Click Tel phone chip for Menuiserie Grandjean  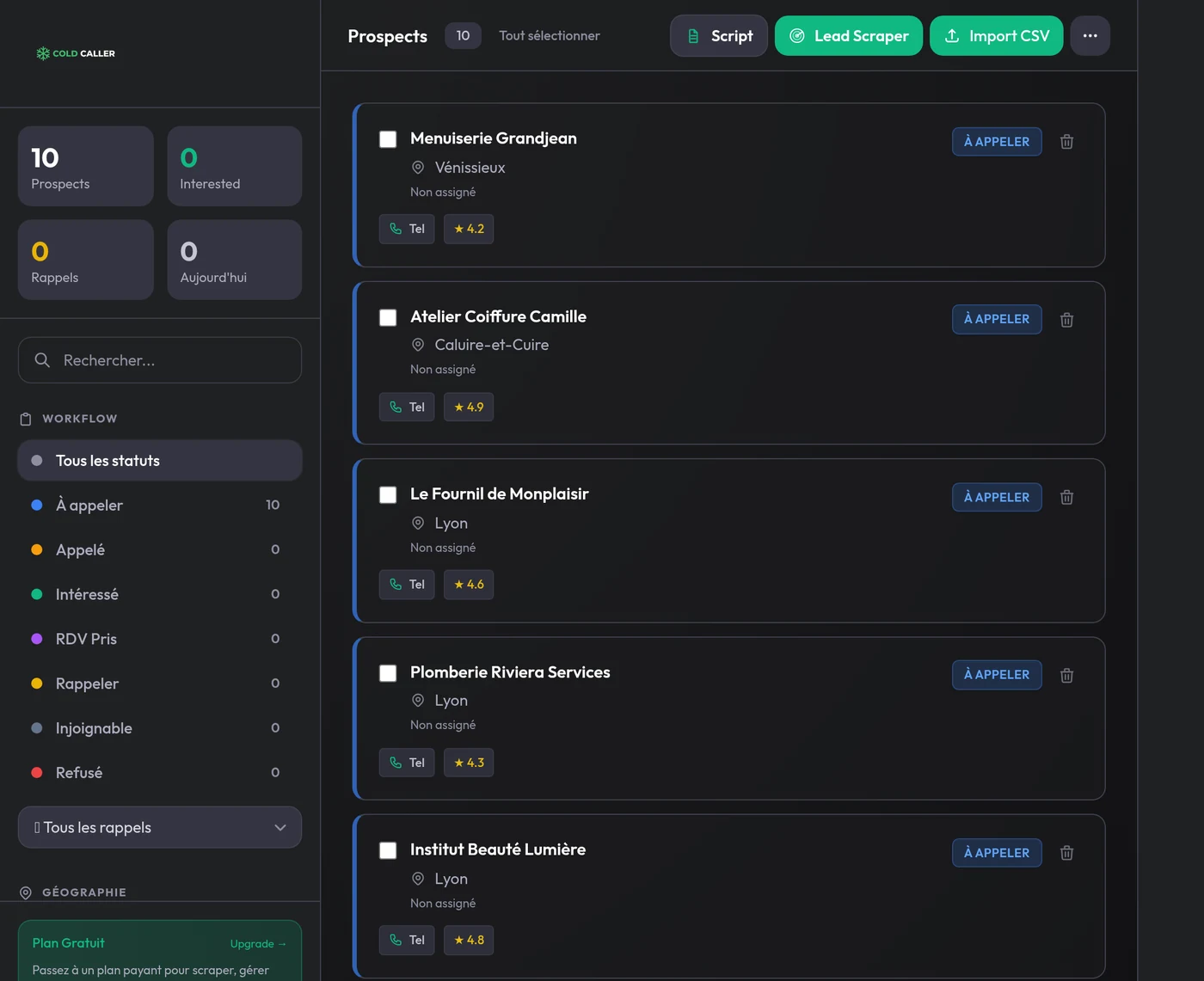click(407, 229)
